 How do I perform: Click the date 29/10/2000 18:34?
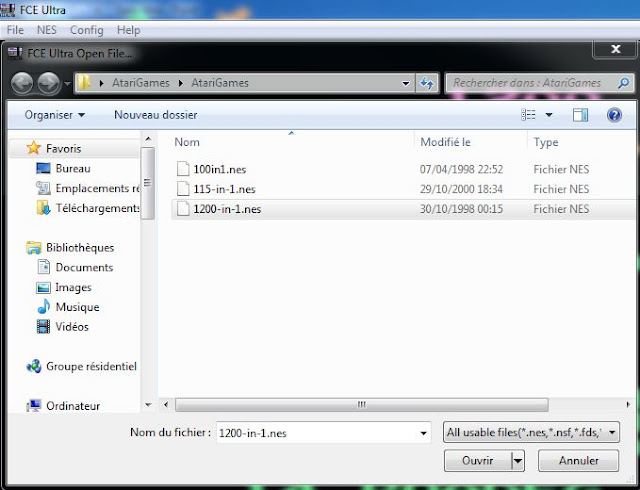(x=461, y=189)
